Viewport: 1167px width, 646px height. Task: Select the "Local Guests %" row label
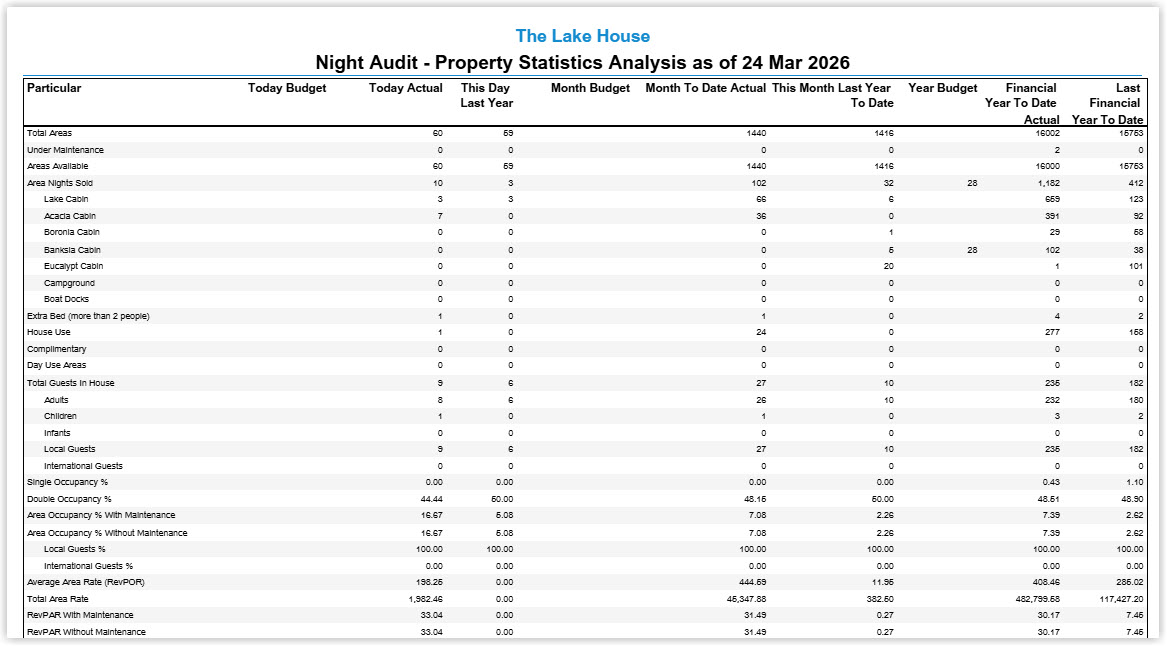[74, 549]
